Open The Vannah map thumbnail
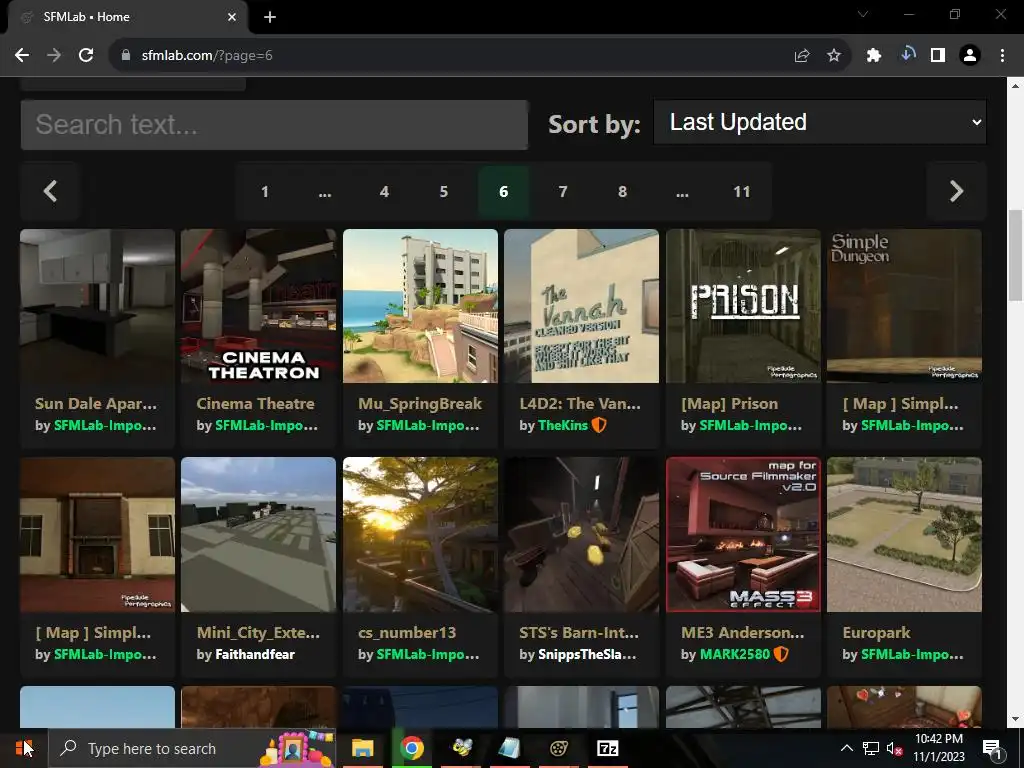The image size is (1024, 768). [581, 306]
